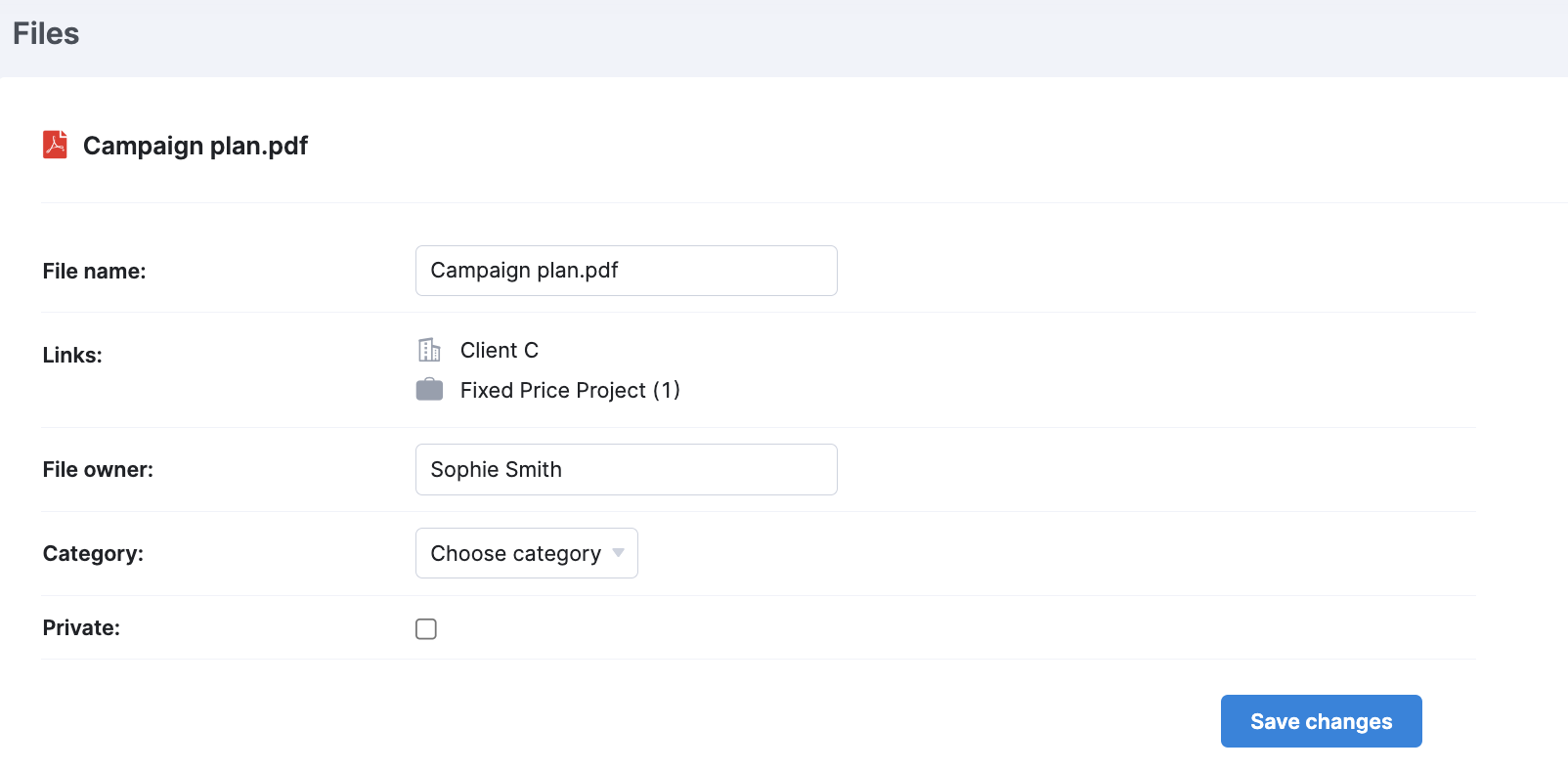
Task: Focus the File owner field with Sophie Smith
Action: coord(627,469)
